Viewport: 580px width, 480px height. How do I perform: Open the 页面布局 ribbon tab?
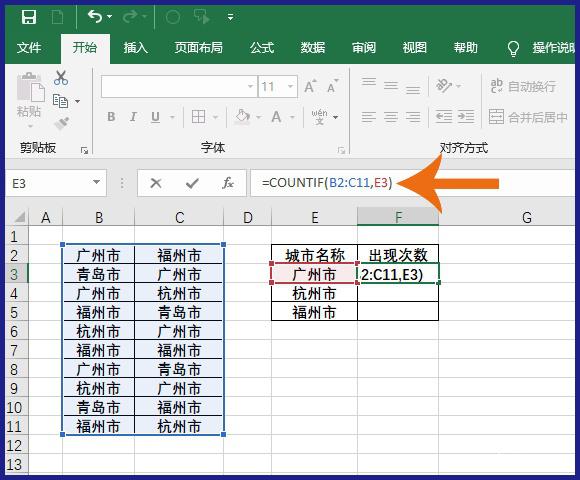(199, 48)
